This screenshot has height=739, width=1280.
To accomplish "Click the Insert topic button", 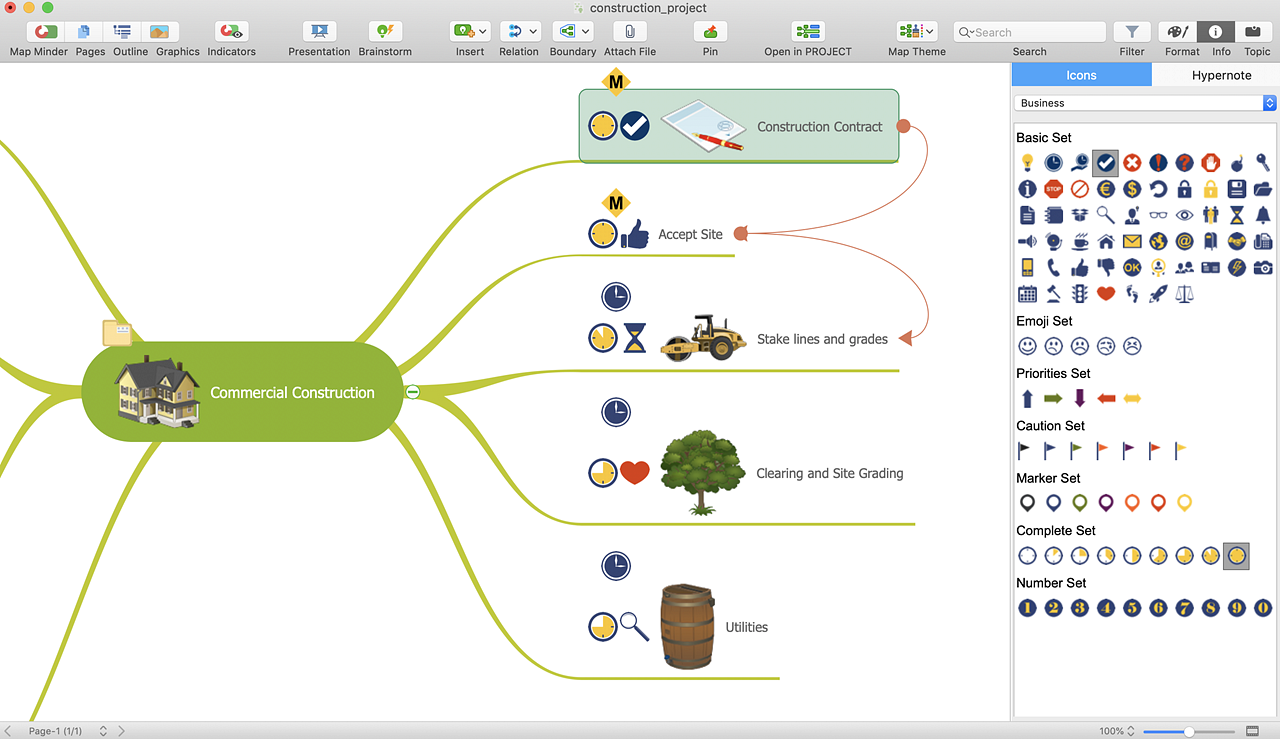I will point(463,32).
